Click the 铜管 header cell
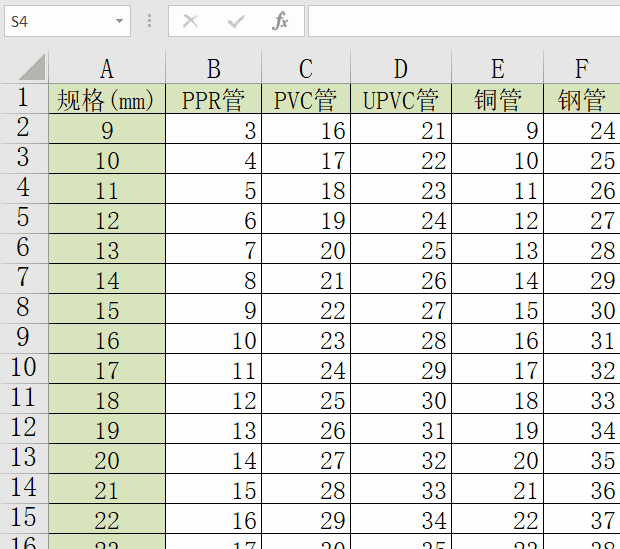The height and width of the screenshot is (549, 620). [x=497, y=99]
